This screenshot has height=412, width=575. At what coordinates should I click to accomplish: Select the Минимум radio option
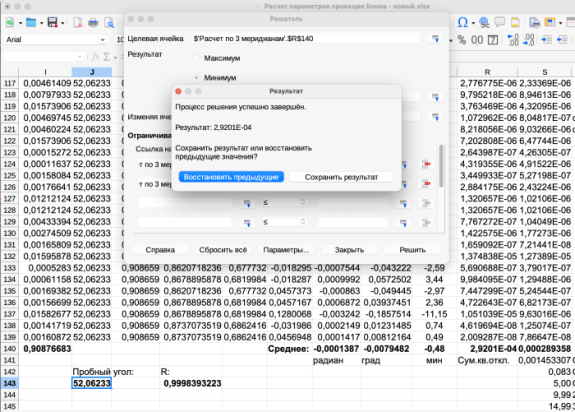pos(197,78)
